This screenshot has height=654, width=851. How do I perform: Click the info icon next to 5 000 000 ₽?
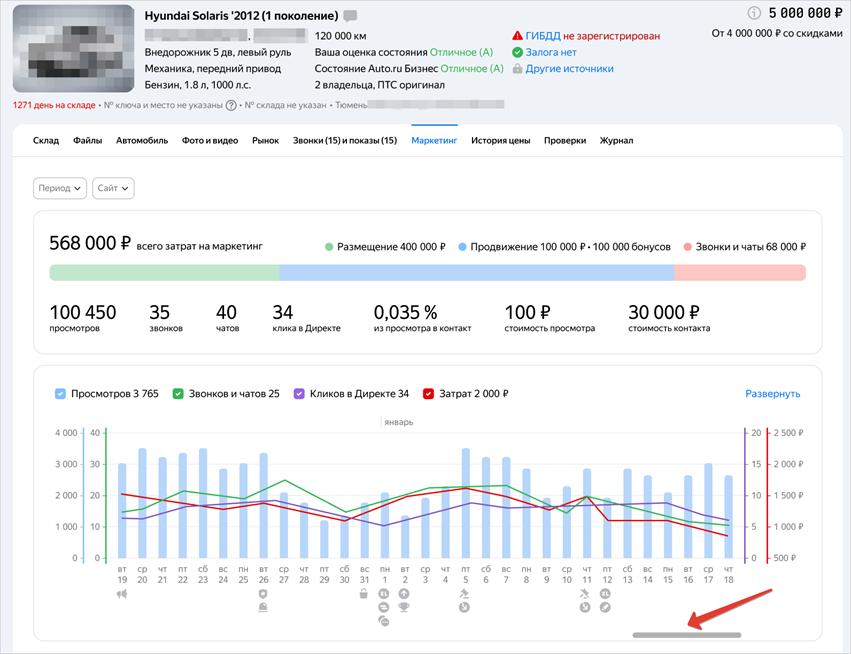[754, 12]
